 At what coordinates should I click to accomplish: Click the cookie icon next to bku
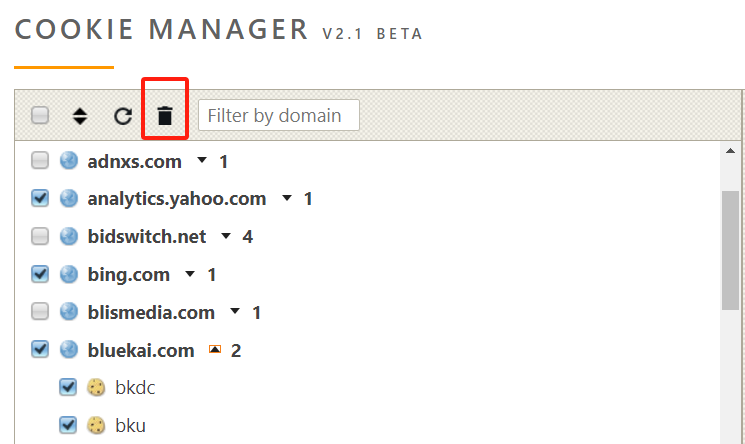[97, 426]
